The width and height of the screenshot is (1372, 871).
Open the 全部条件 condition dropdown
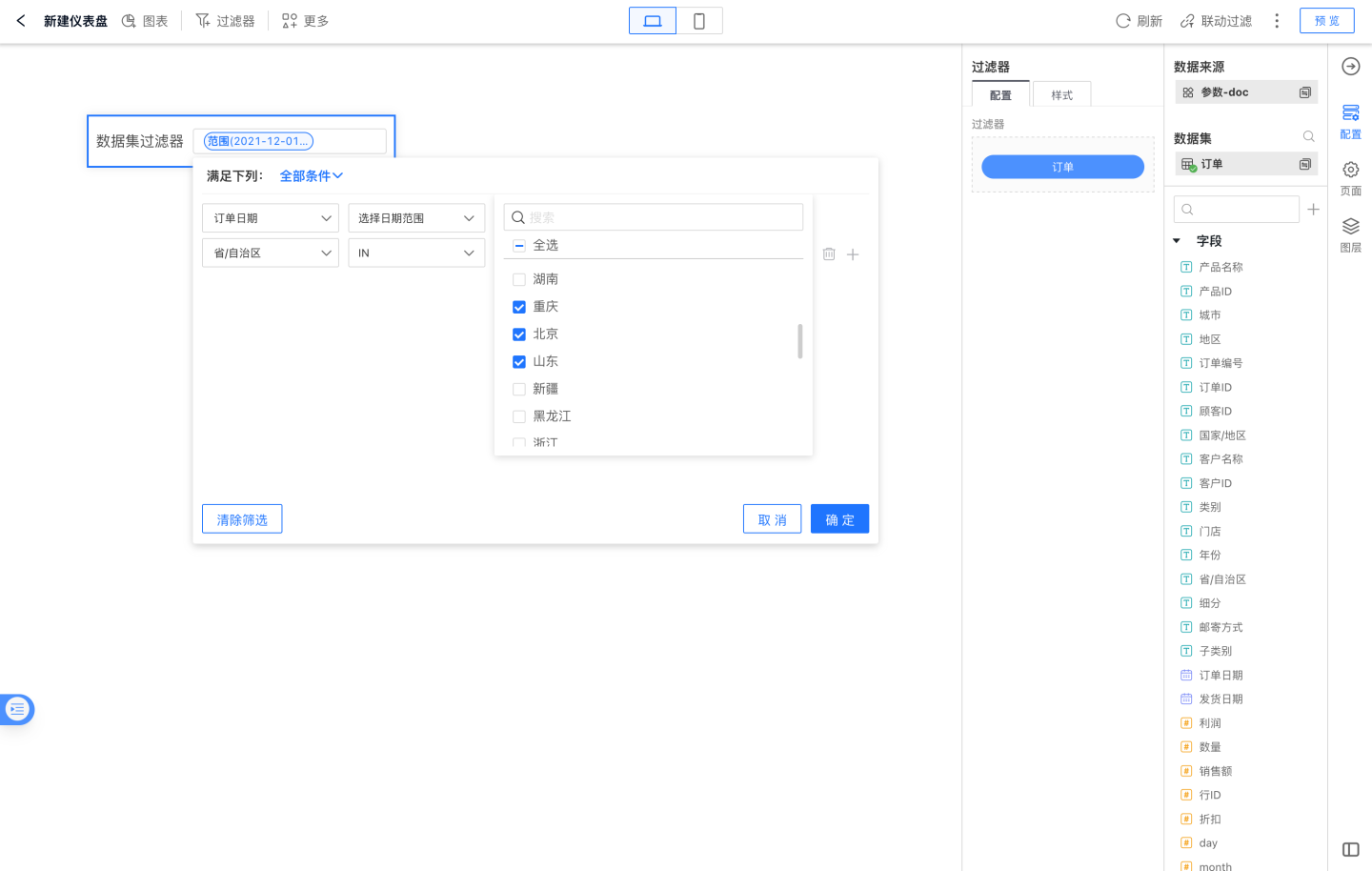pyautogui.click(x=311, y=176)
